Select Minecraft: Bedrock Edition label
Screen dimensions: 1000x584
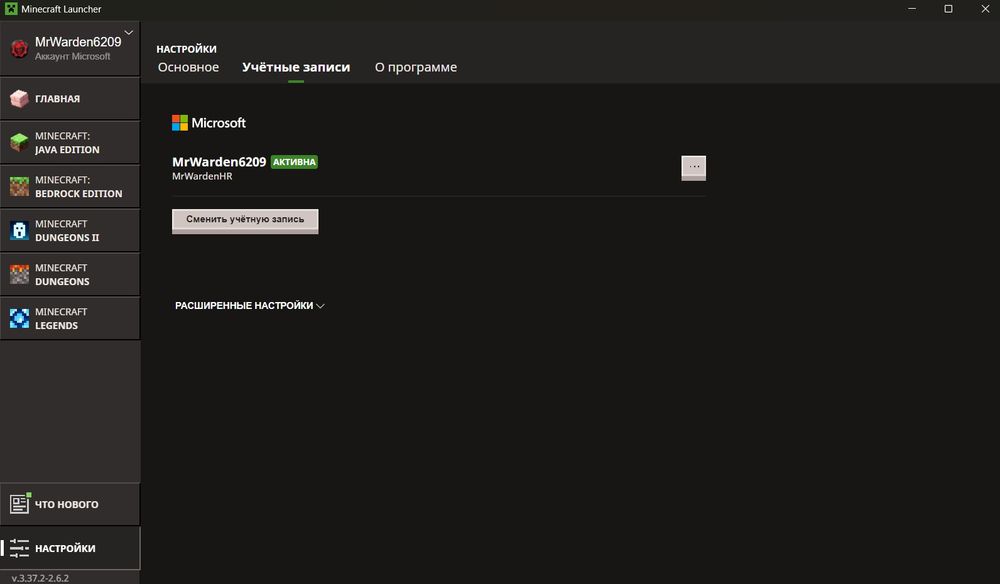coord(78,187)
